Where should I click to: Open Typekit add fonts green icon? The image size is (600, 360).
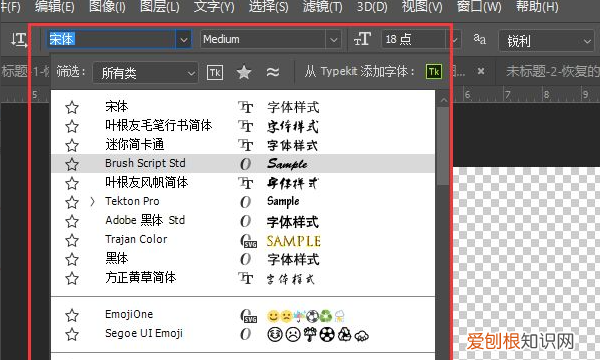pos(434,72)
